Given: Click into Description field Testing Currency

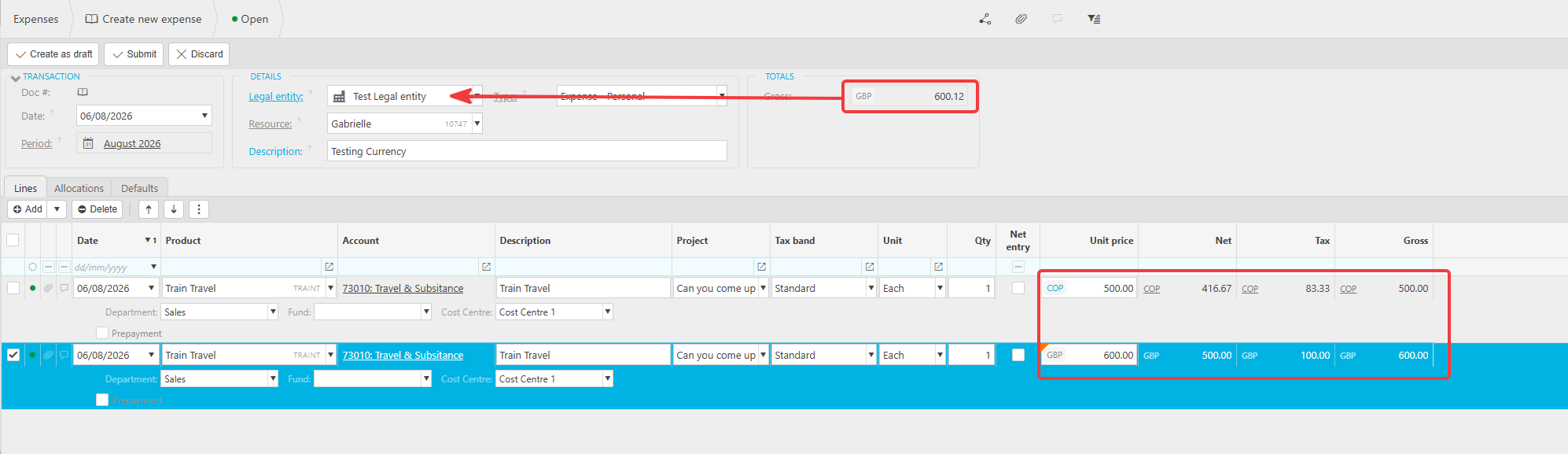Looking at the screenshot, I should point(527,151).
